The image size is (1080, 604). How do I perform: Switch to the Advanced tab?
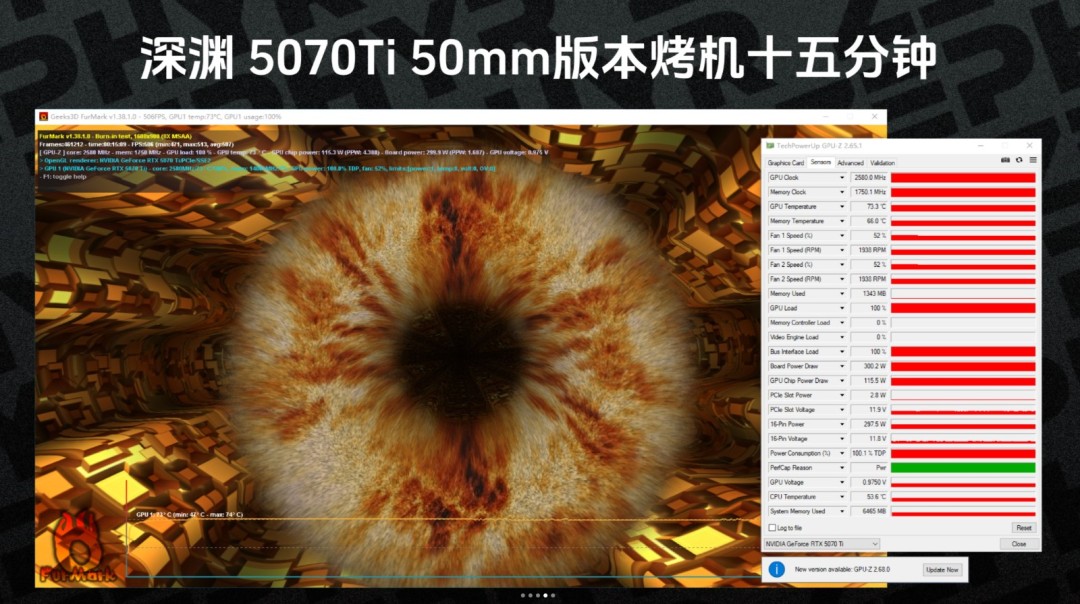point(850,162)
